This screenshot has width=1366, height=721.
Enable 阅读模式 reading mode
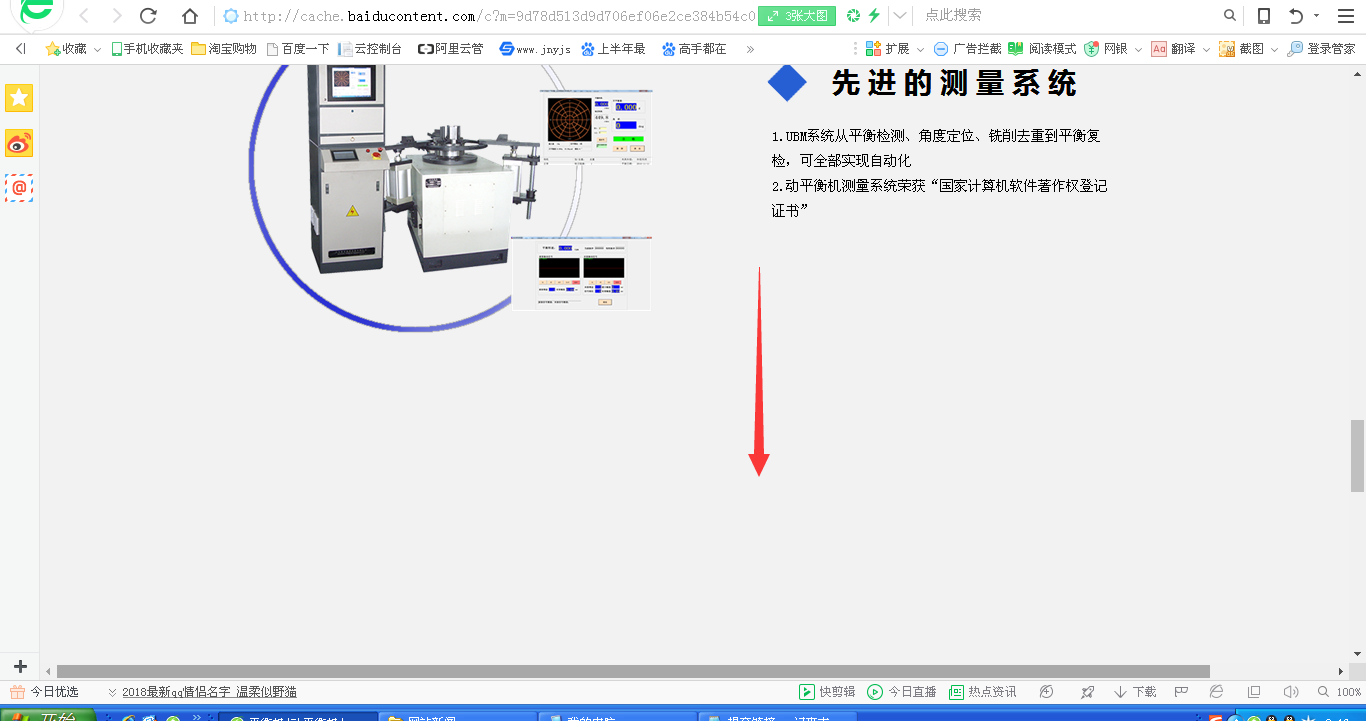[x=1042, y=48]
